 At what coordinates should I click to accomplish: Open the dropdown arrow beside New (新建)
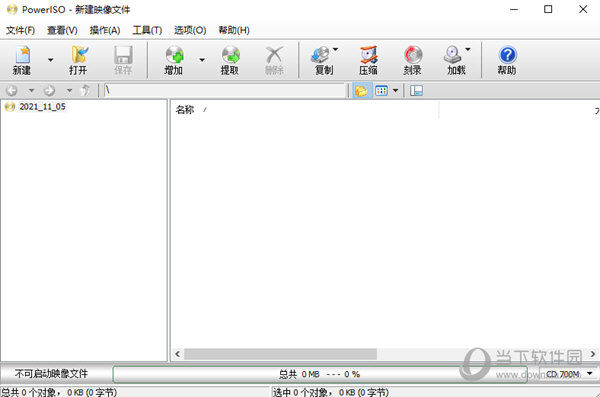point(51,60)
